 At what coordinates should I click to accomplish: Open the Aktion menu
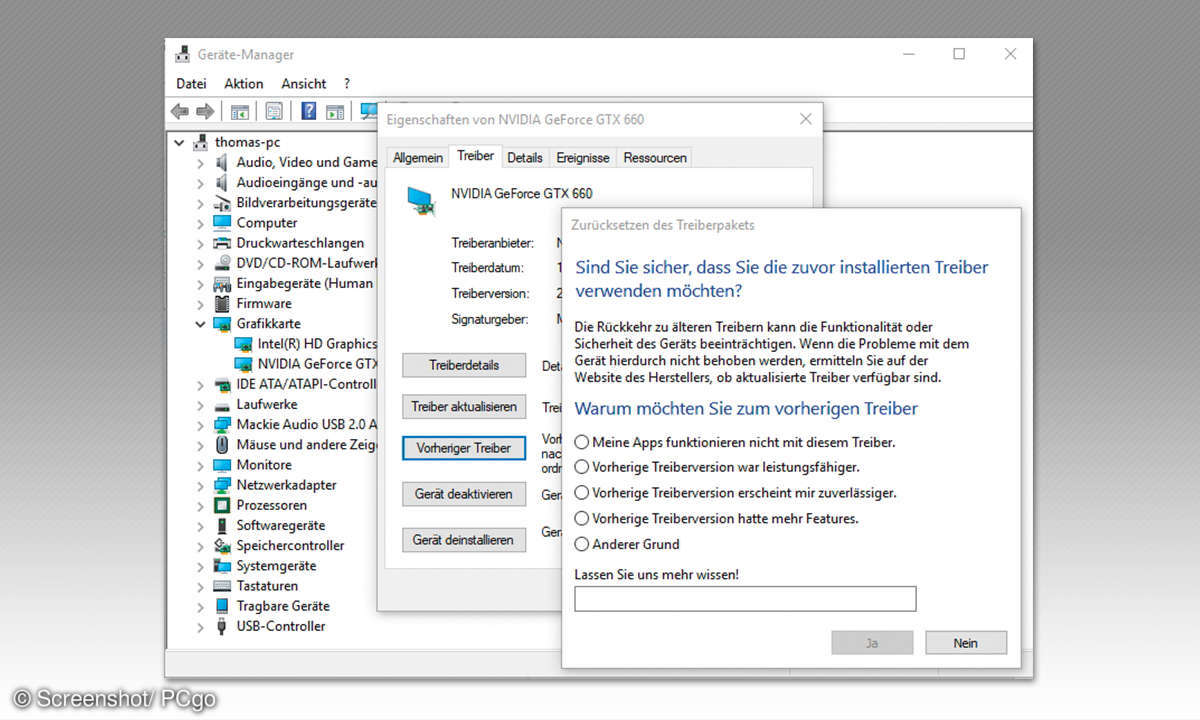click(x=244, y=84)
